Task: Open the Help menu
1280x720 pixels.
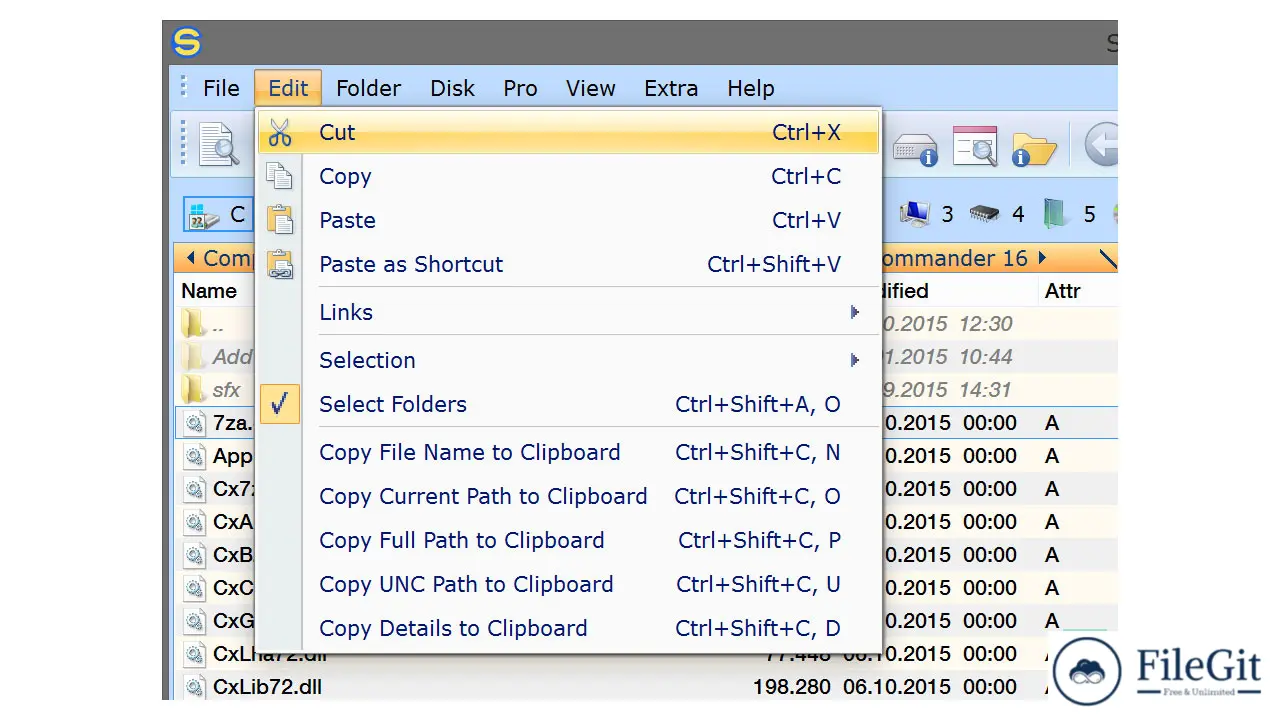Action: 750,88
